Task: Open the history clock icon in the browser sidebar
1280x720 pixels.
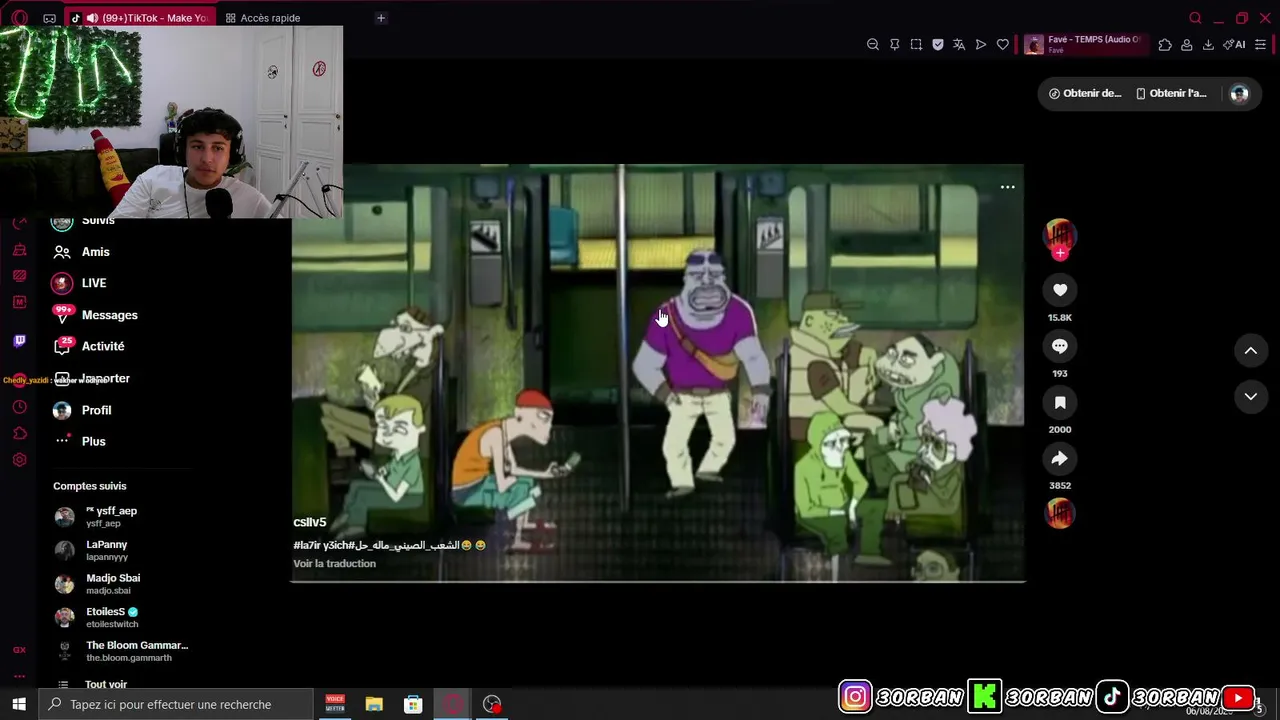Action: point(19,407)
